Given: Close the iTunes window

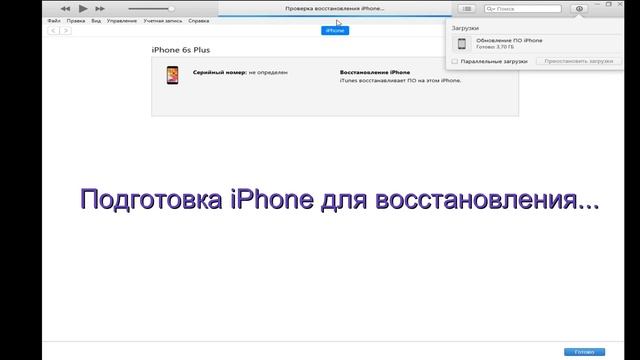Looking at the screenshot, I should click(x=620, y=4).
